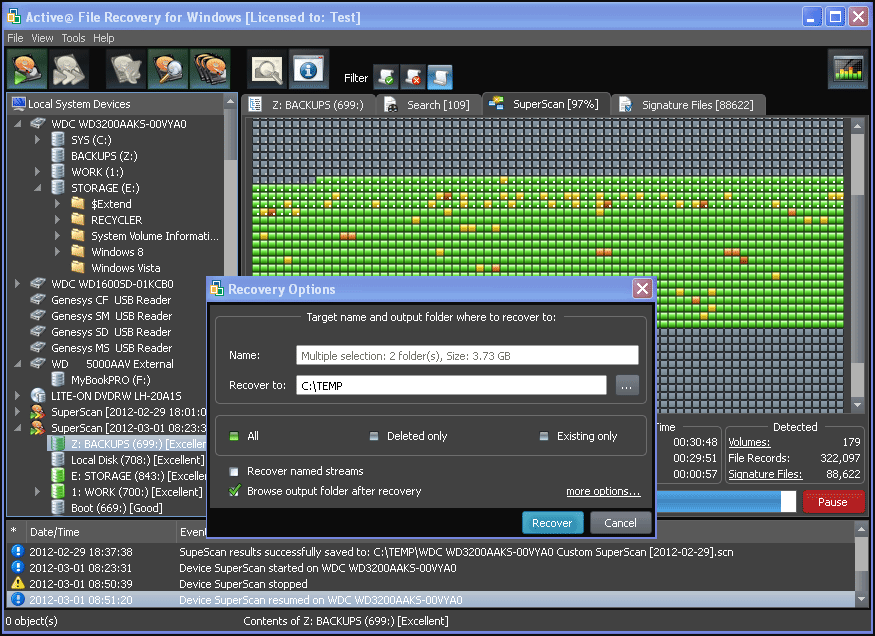Browse output folder with the ellipsis button
This screenshot has width=875, height=636.
point(627,385)
